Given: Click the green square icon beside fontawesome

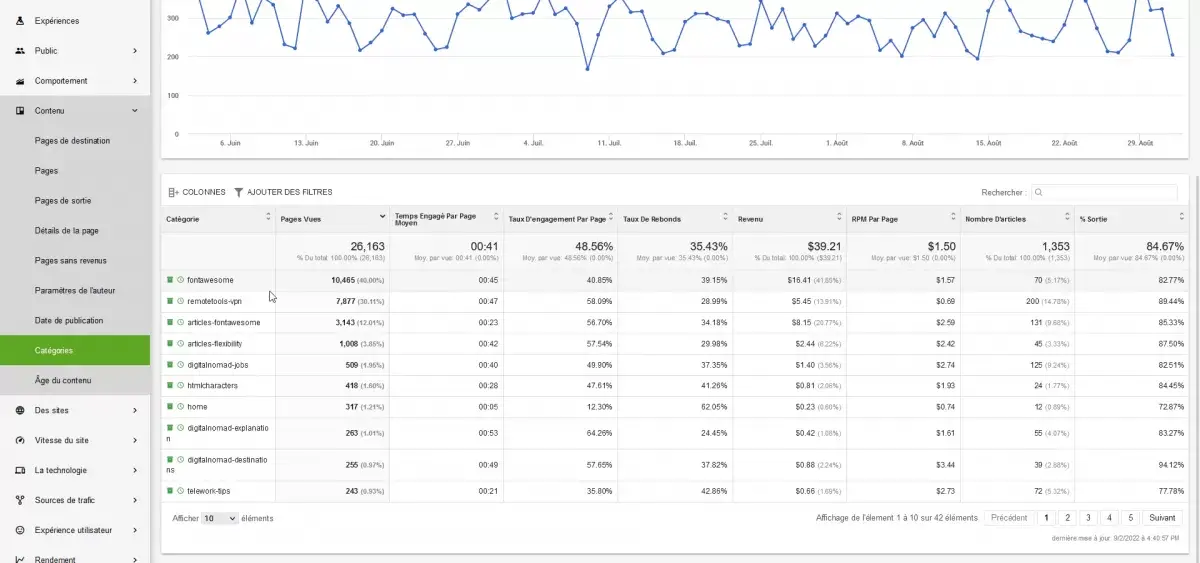Looking at the screenshot, I should point(170,280).
